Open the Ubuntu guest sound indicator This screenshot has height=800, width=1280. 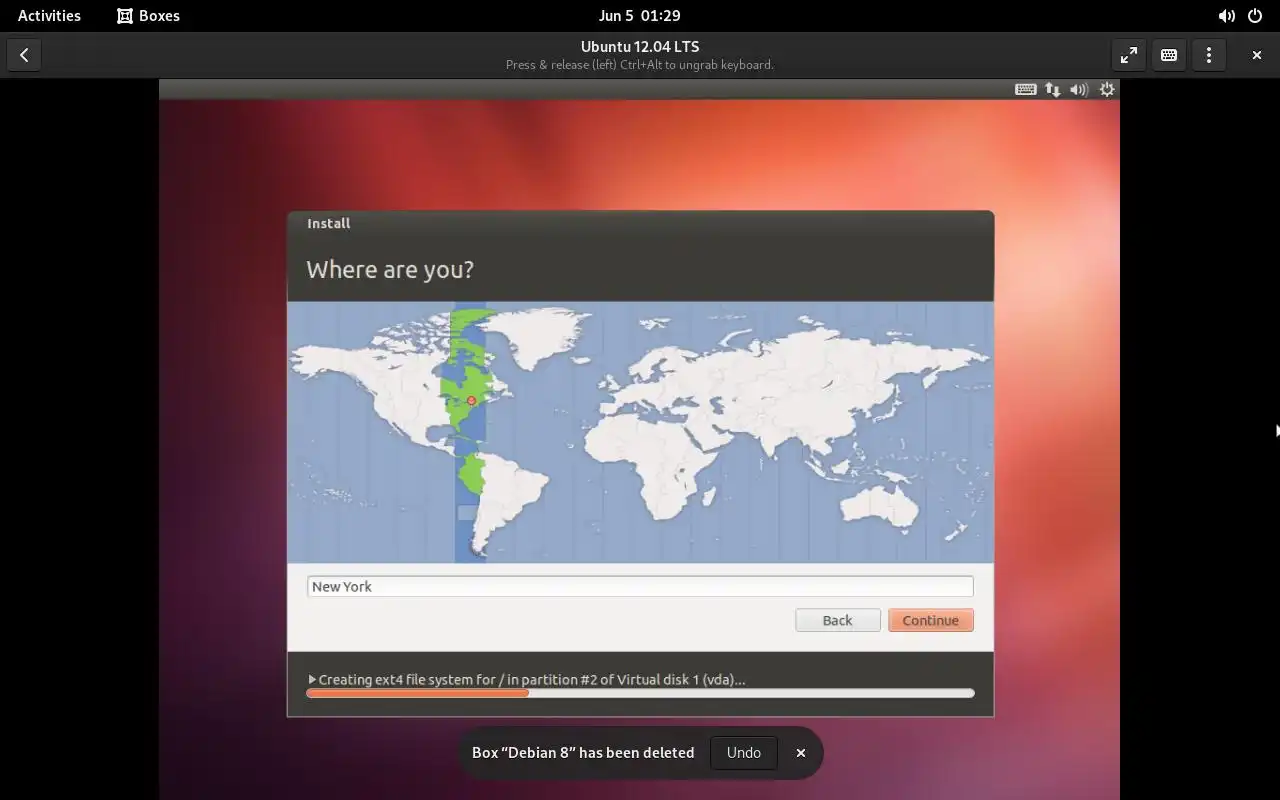(1079, 89)
